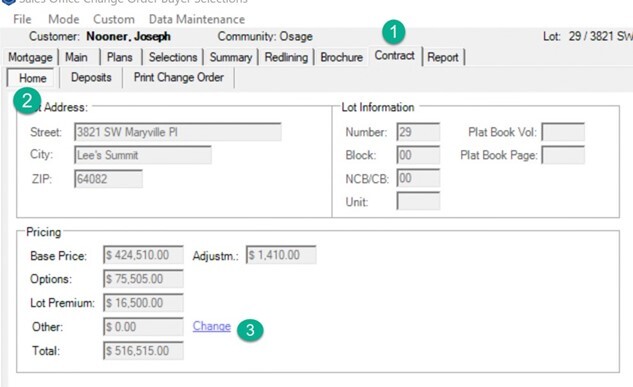Open the Data Maintenance menu
This screenshot has height=387, width=633.
[x=197, y=19]
